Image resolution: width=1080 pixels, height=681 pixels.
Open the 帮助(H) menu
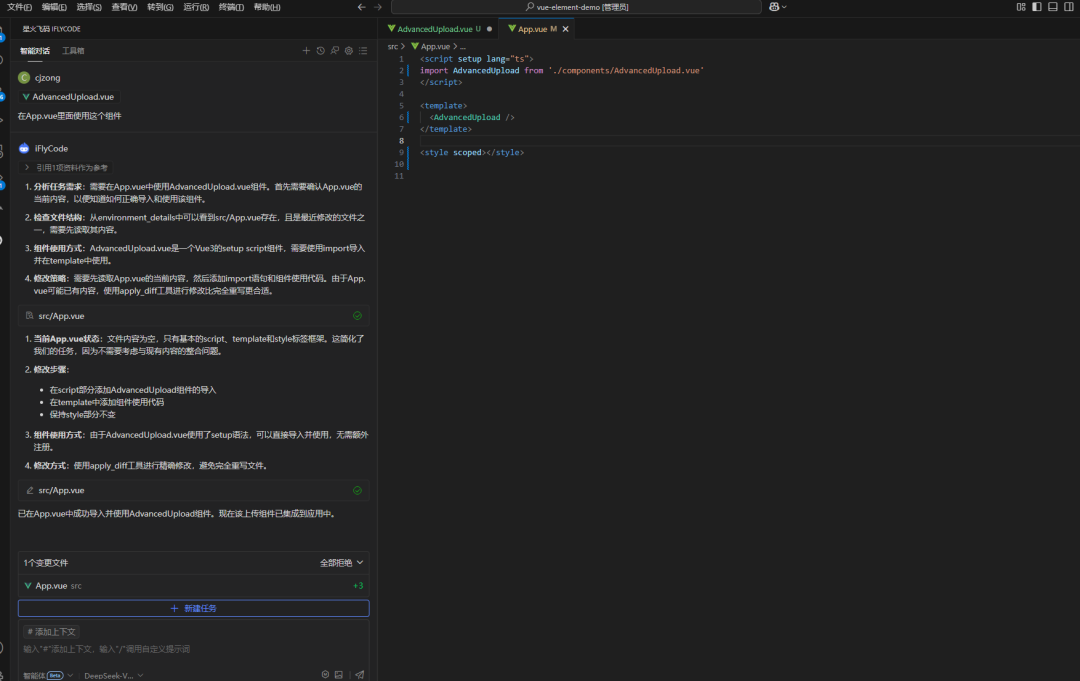click(267, 7)
